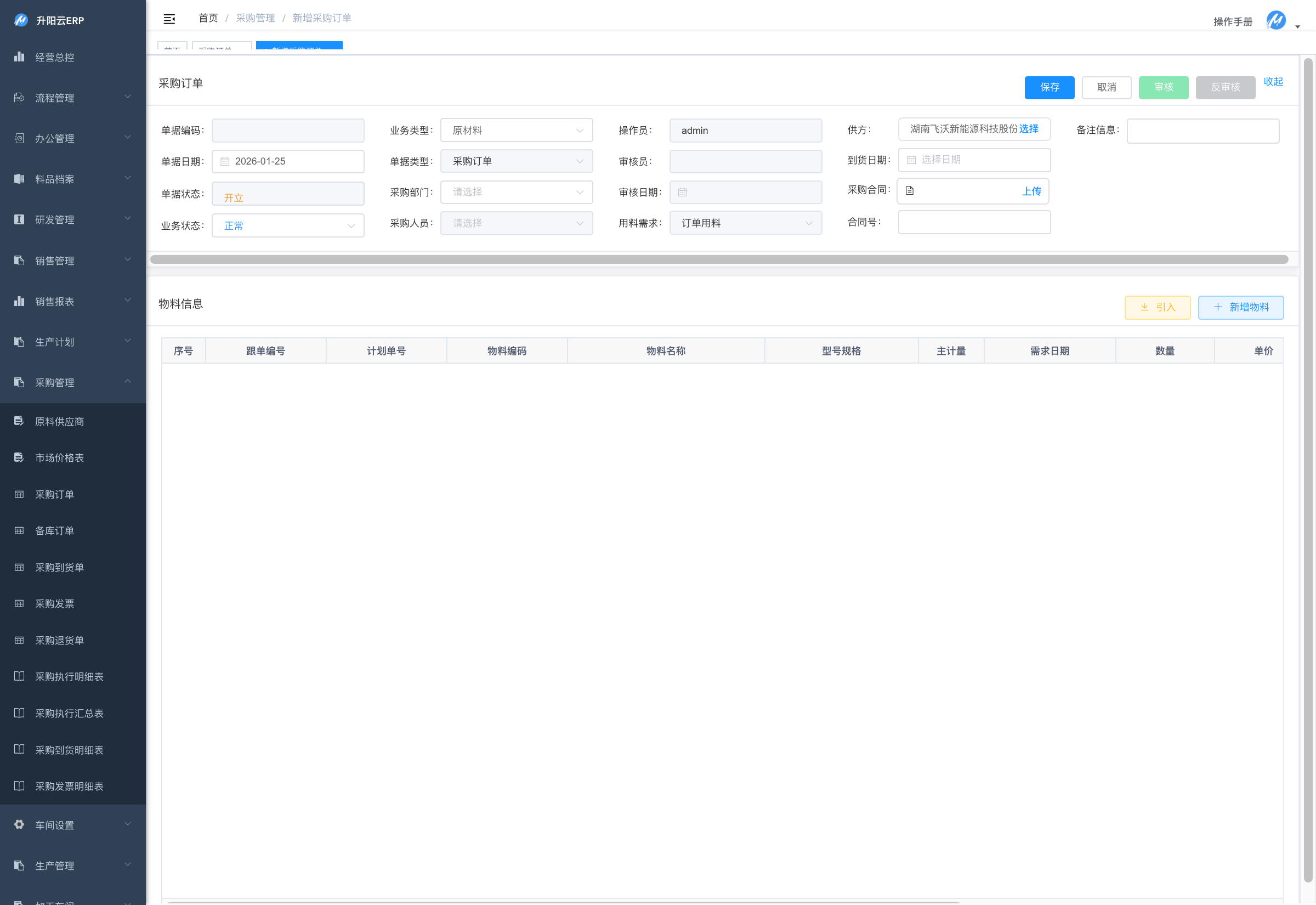Viewport: 1316px width, 905px height.
Task: Open the 用料需求 dropdown
Action: coord(745,223)
